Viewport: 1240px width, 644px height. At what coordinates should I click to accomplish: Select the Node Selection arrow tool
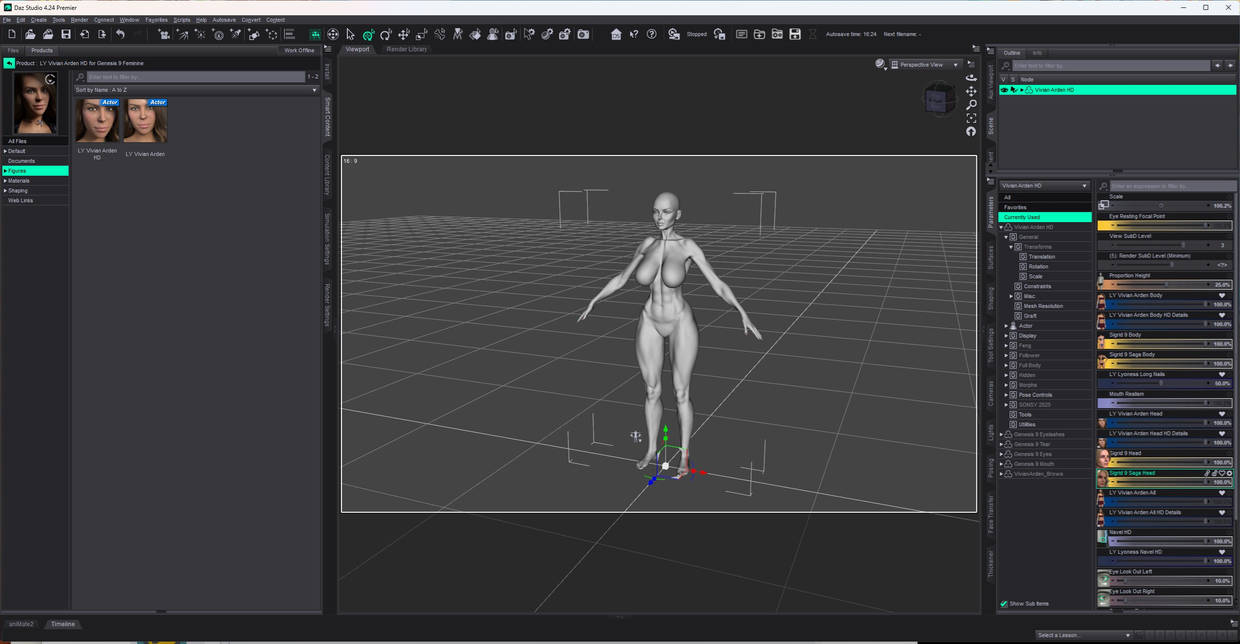[350, 34]
